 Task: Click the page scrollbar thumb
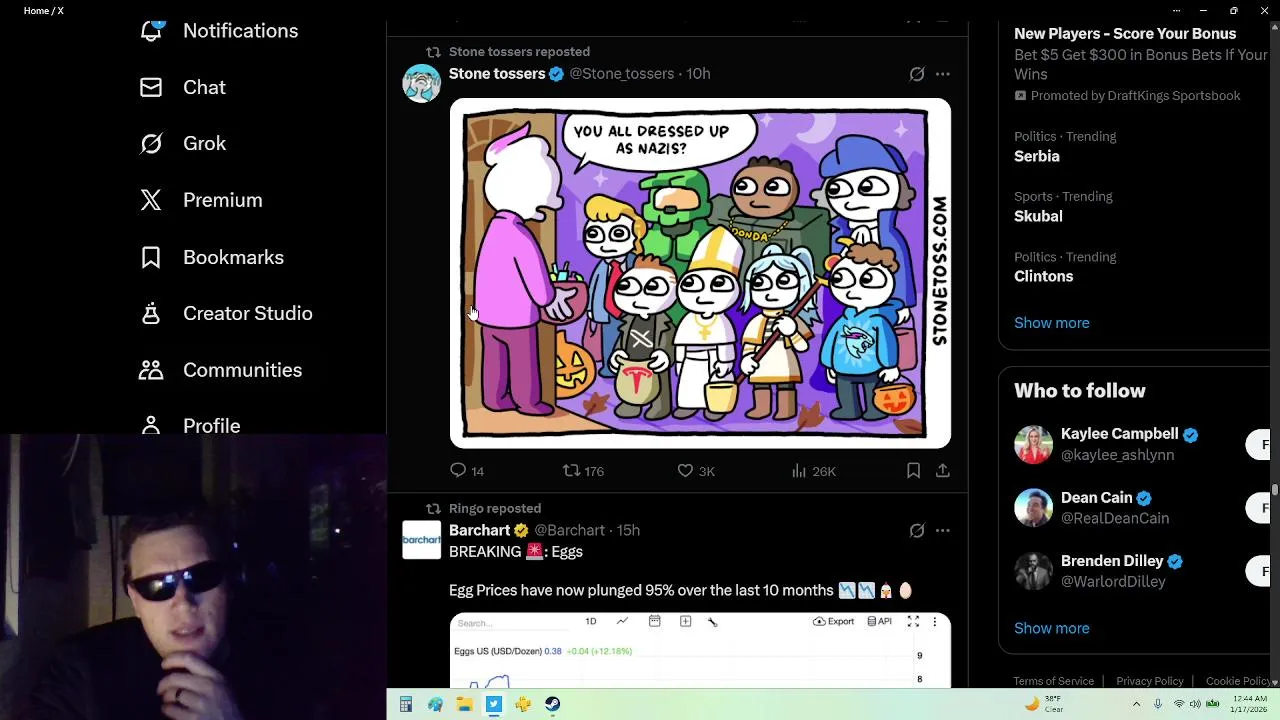pos(1275,489)
